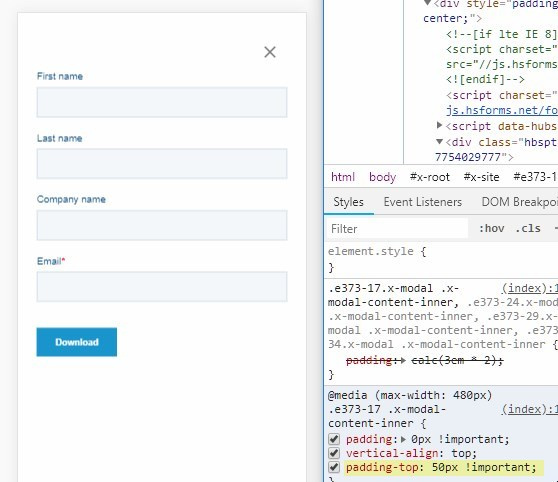Open the DOM Breakpoints tab
This screenshot has width=558, height=482.
coord(519,202)
